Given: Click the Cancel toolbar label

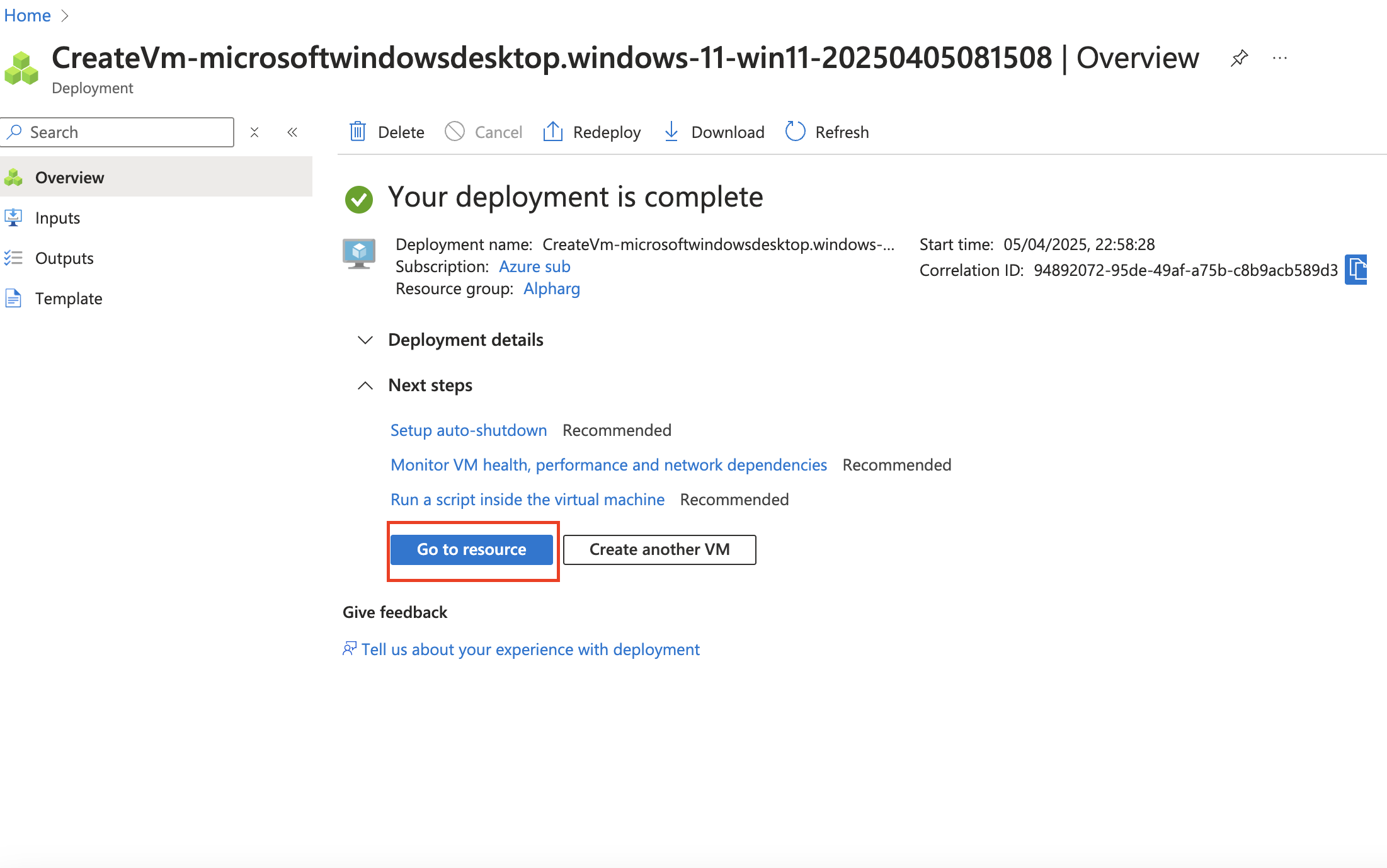Looking at the screenshot, I should pyautogui.click(x=498, y=132).
